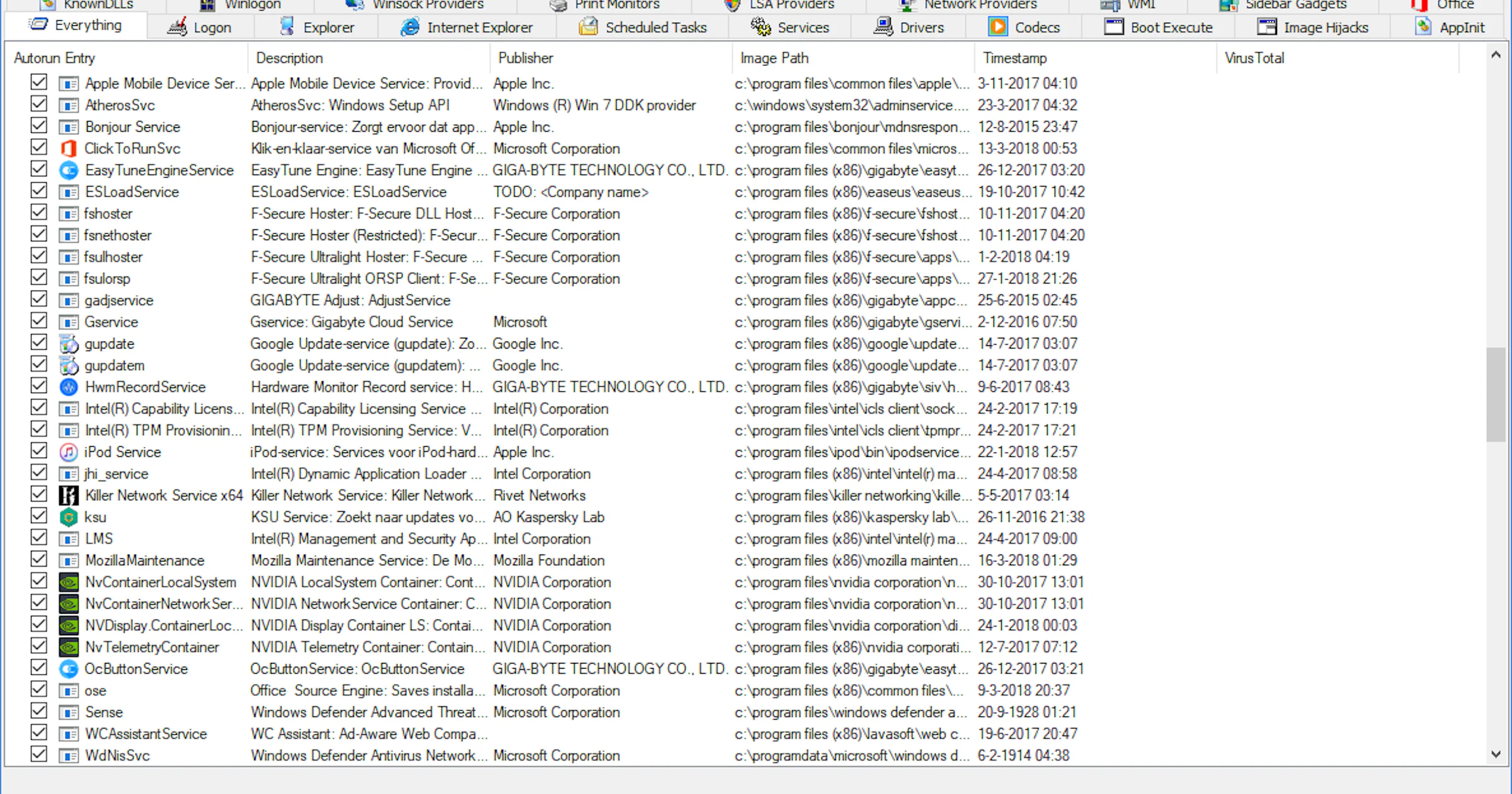Uncheck the AtherosSvc autorun entry
This screenshot has height=794, width=1512.
coord(38,104)
